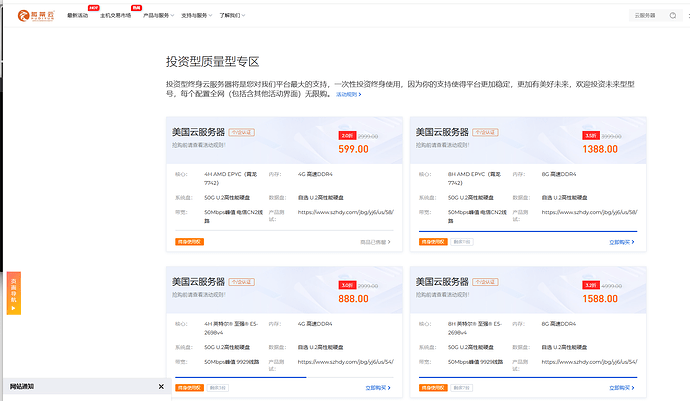Click the search magnifier icon

pyautogui.click(x=673, y=15)
